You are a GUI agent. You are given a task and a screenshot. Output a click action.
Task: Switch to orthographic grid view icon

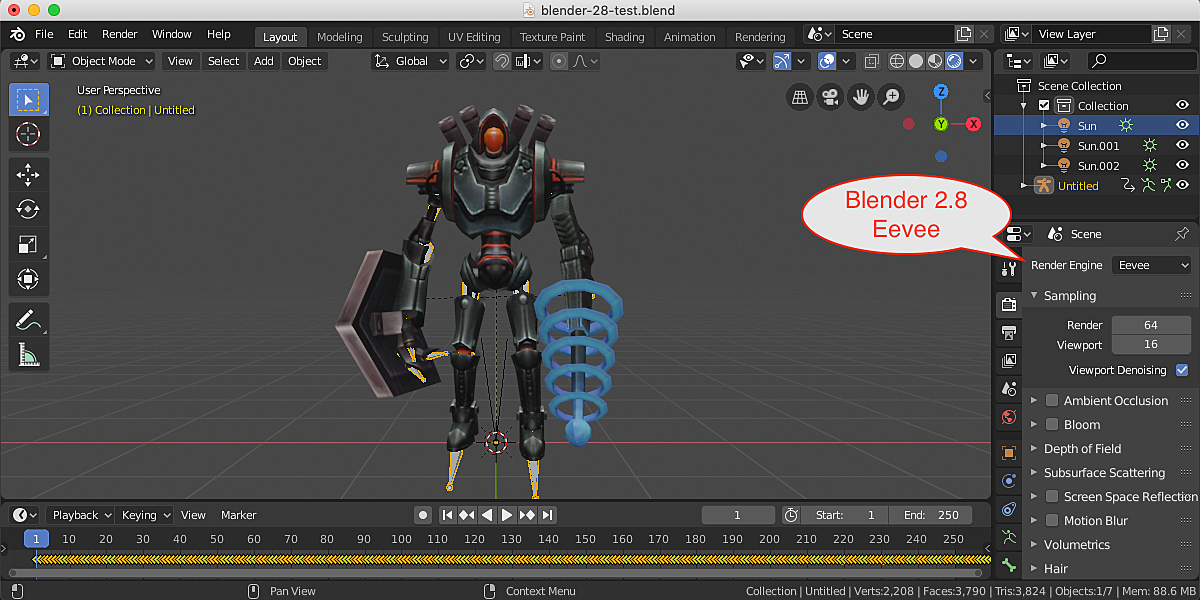tap(799, 97)
